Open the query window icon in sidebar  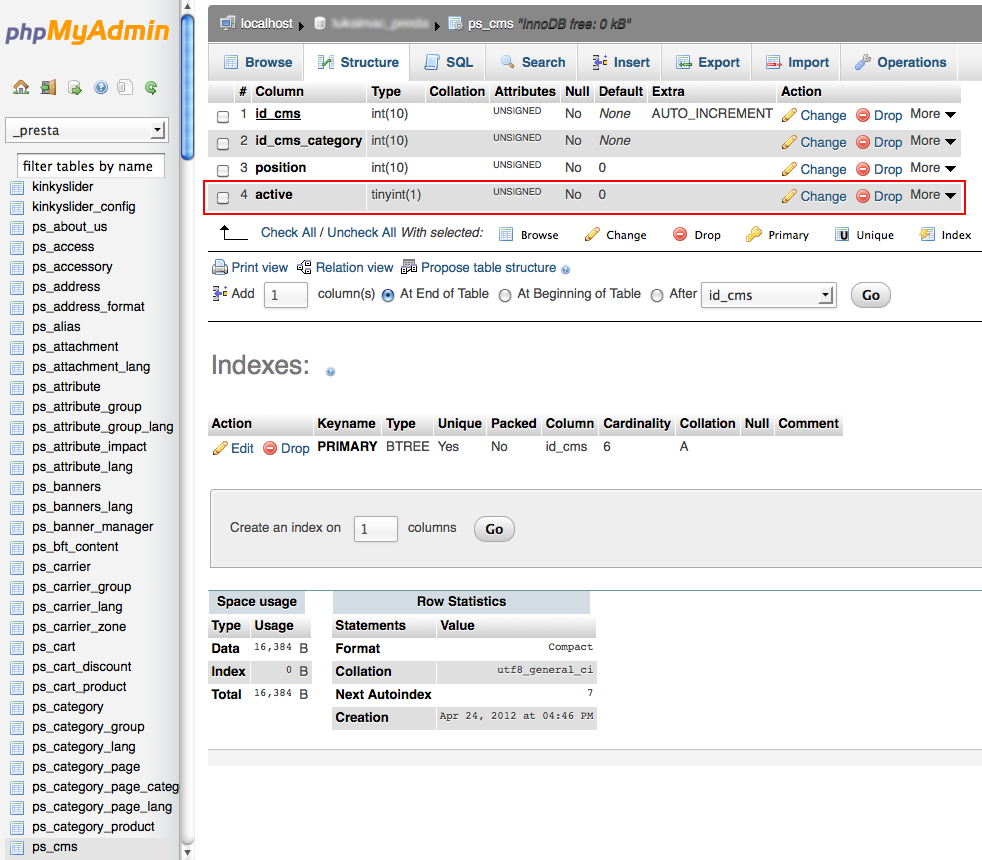coord(75,88)
